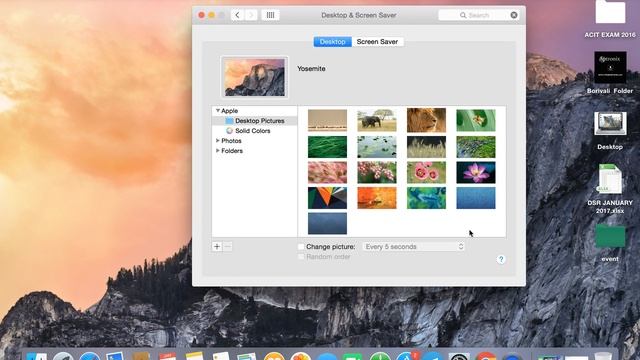Clear the search field with the X icon

tap(514, 15)
